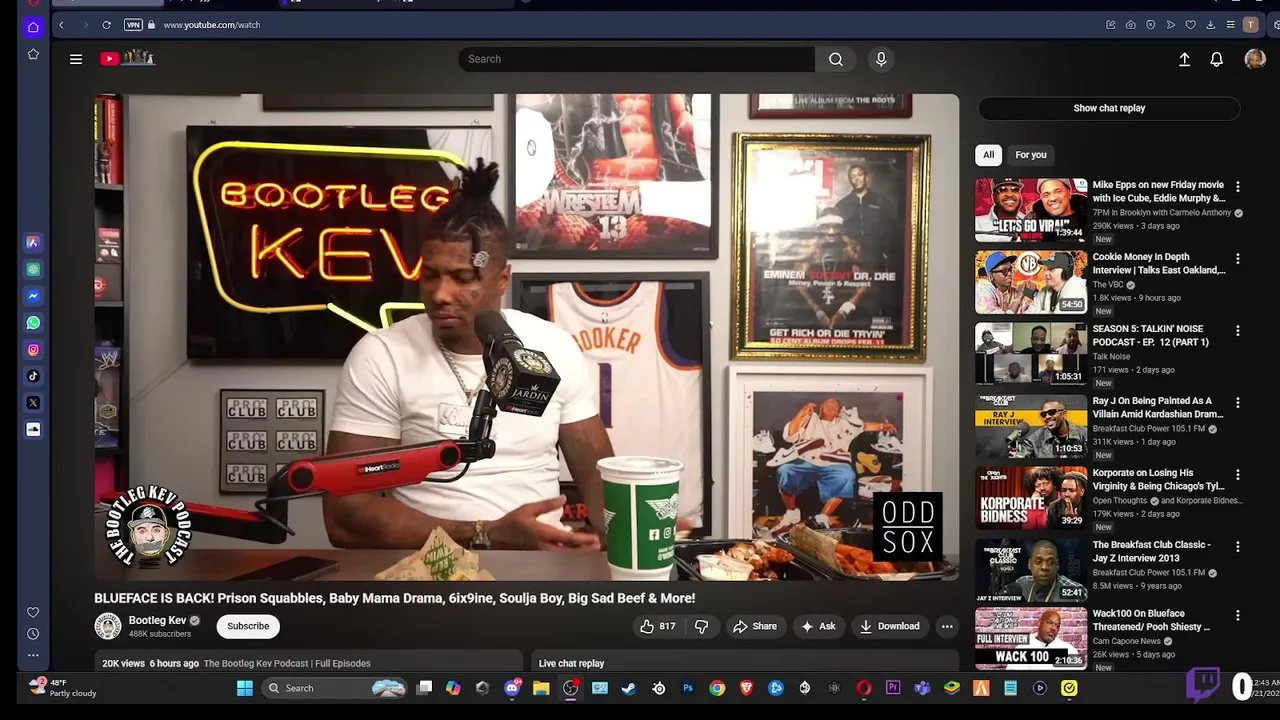Open Premiere Pro from taskbar
The image size is (1280, 720).
(893, 688)
